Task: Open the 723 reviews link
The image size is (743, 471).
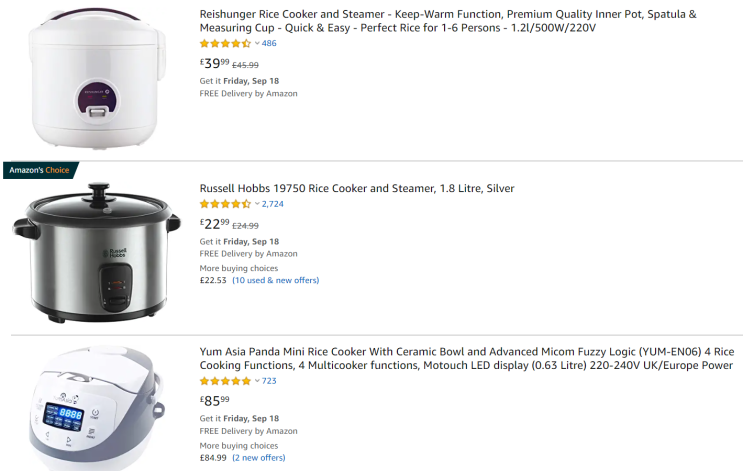Action: coord(269,381)
